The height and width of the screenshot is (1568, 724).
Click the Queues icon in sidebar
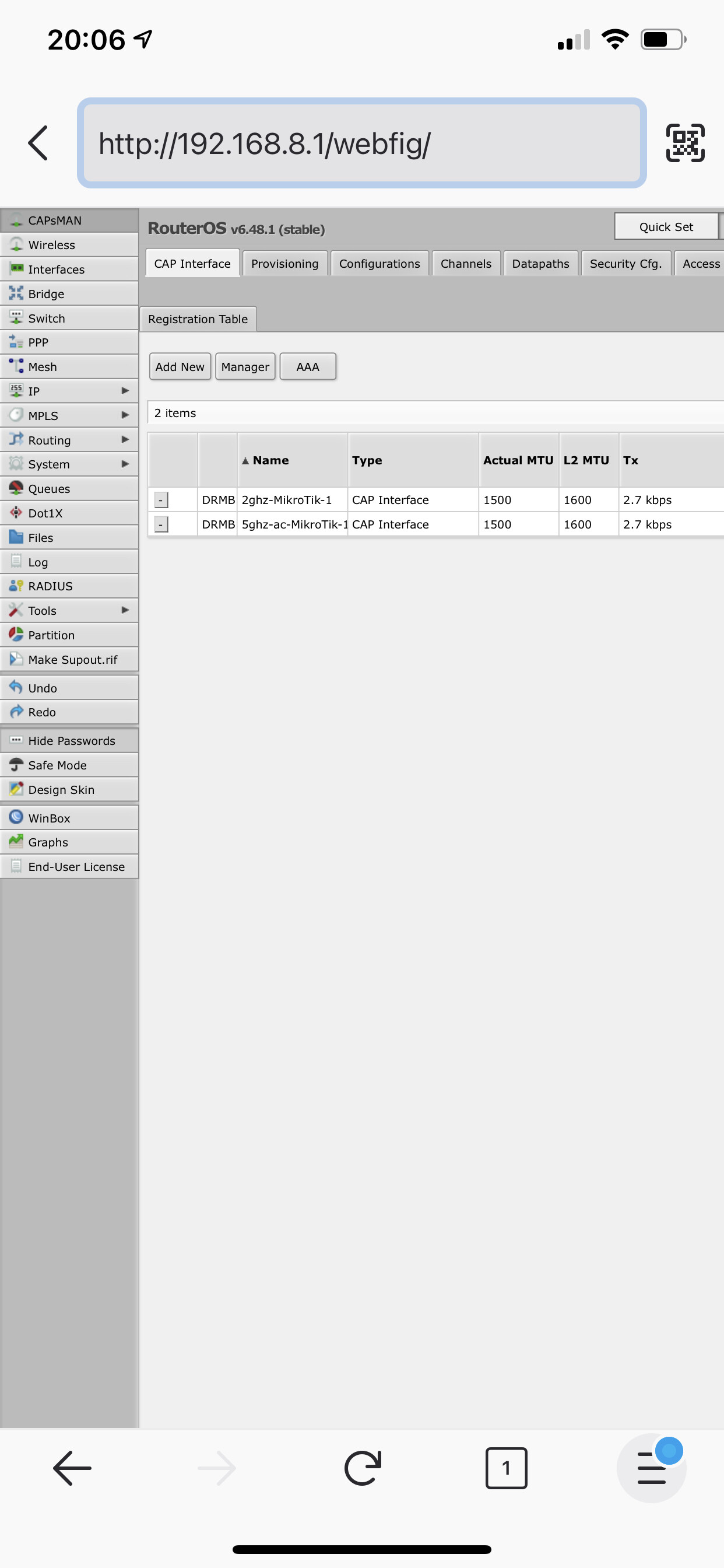(16, 488)
